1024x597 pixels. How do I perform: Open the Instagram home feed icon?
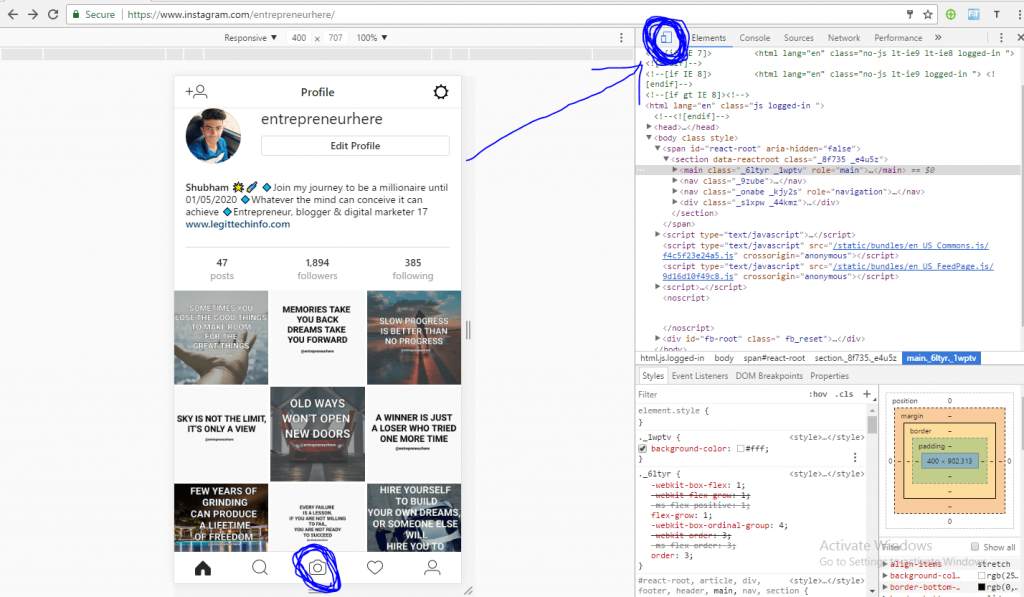tap(202, 567)
